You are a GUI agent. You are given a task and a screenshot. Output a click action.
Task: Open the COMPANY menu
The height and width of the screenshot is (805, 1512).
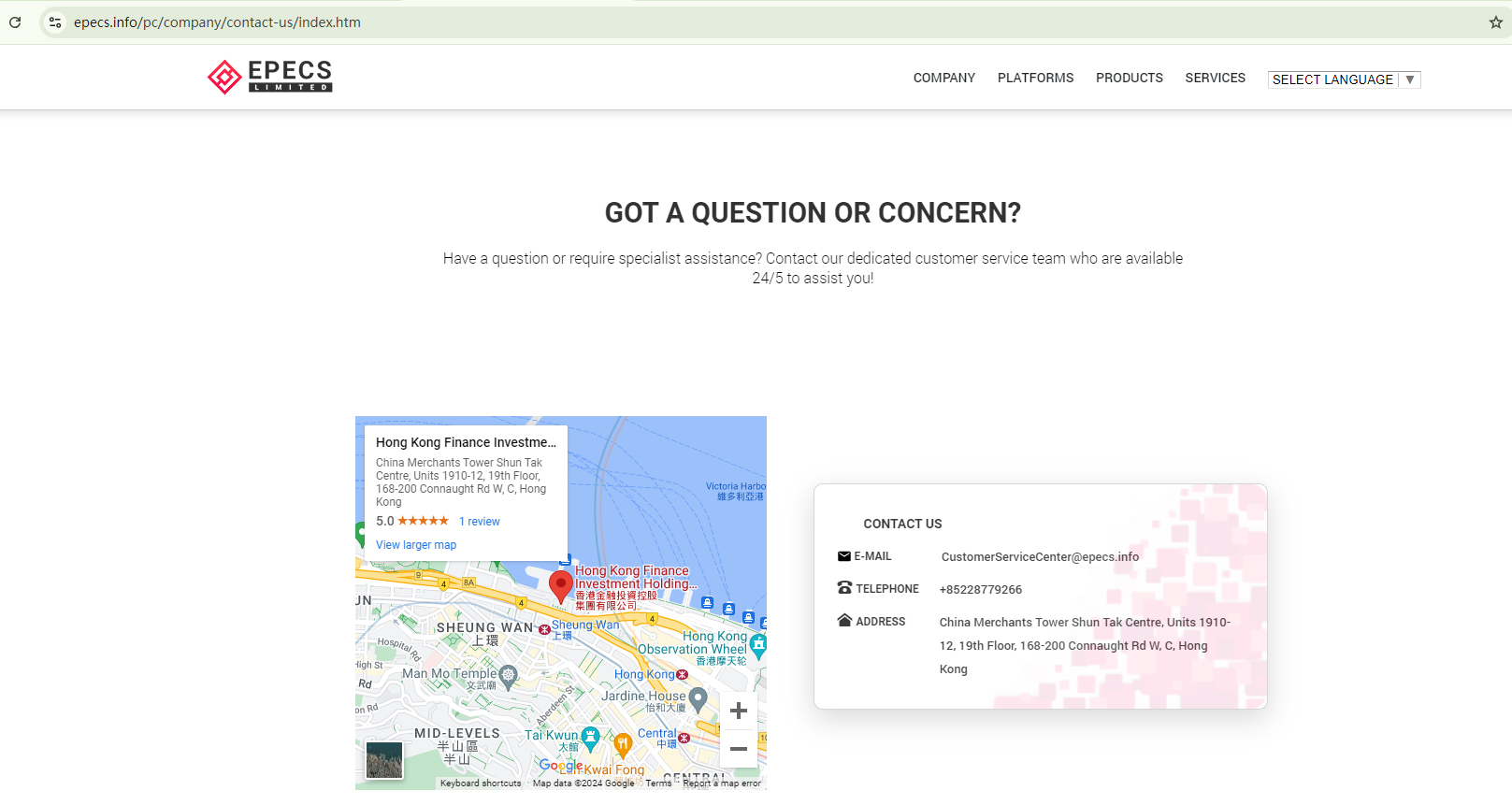point(944,78)
